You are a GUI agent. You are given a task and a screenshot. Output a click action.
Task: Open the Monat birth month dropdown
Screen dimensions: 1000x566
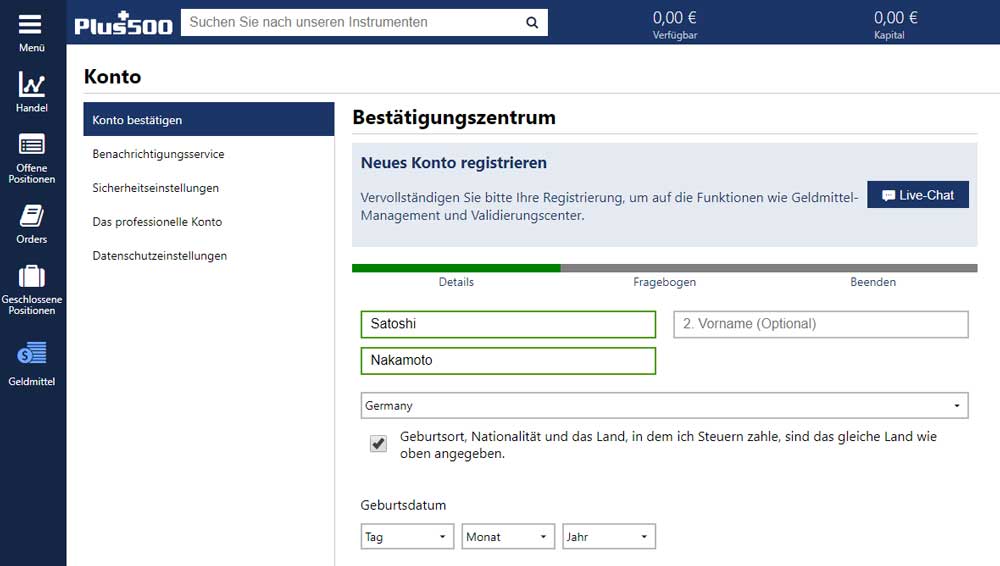point(508,537)
